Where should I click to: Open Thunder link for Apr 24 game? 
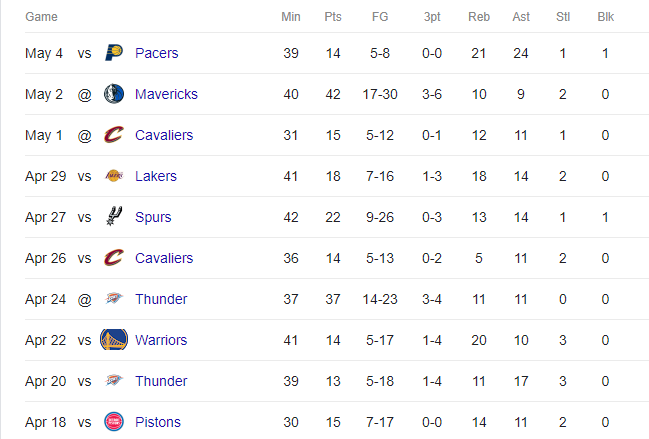pos(161,299)
